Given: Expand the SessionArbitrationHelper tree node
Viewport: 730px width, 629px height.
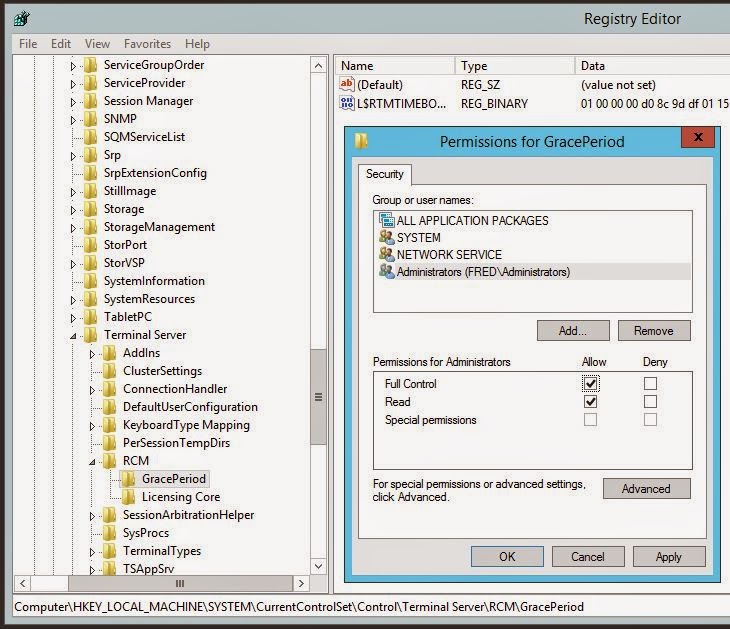Looking at the screenshot, I should pyautogui.click(x=92, y=516).
